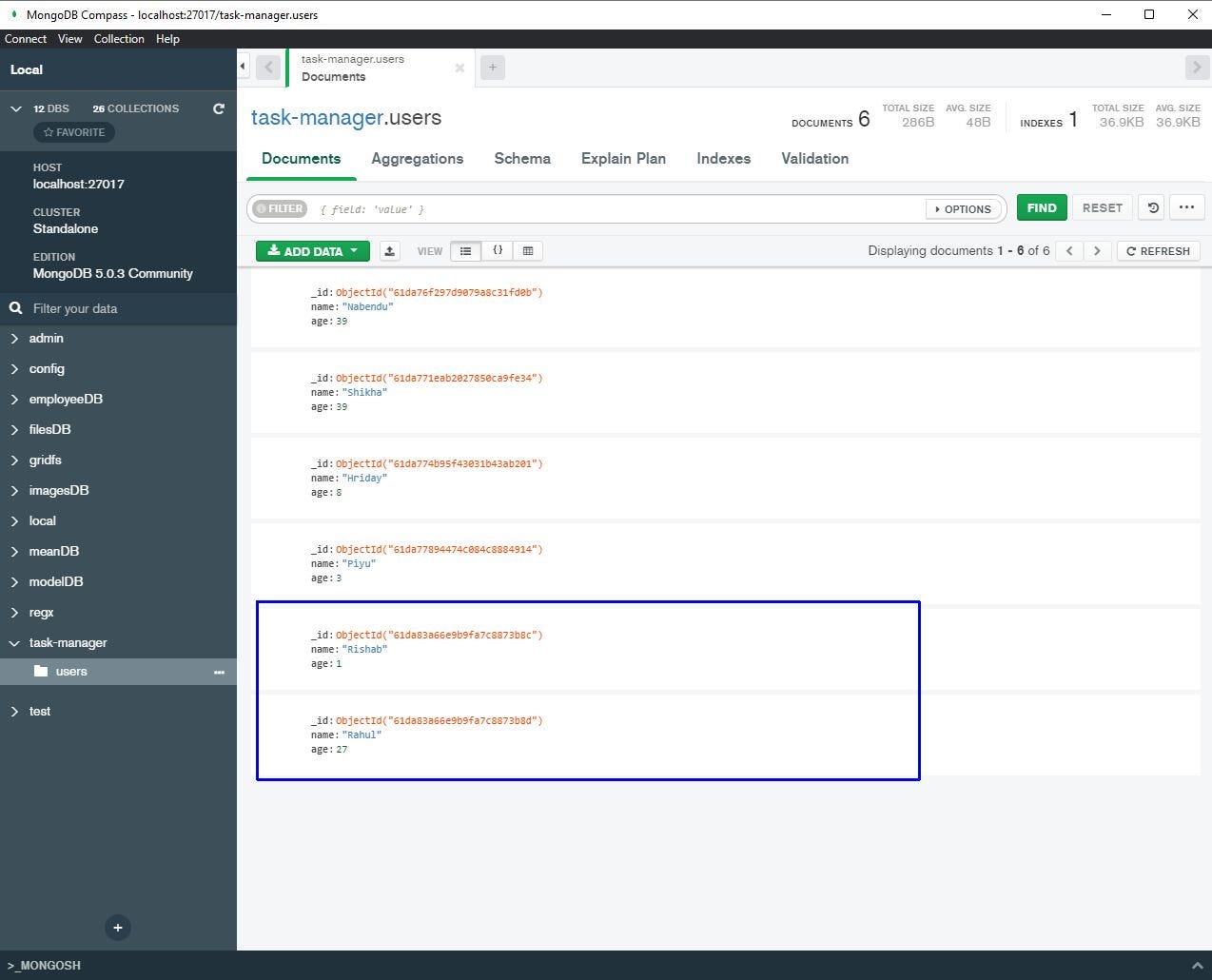Open the View menu
Viewport: 1212px width, 980px height.
coord(70,39)
